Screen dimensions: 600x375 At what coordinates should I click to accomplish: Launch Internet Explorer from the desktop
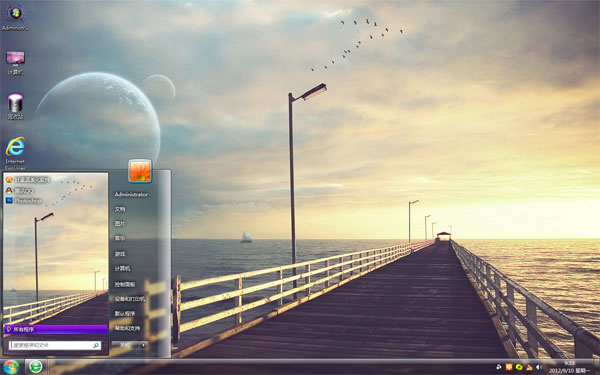click(15, 153)
